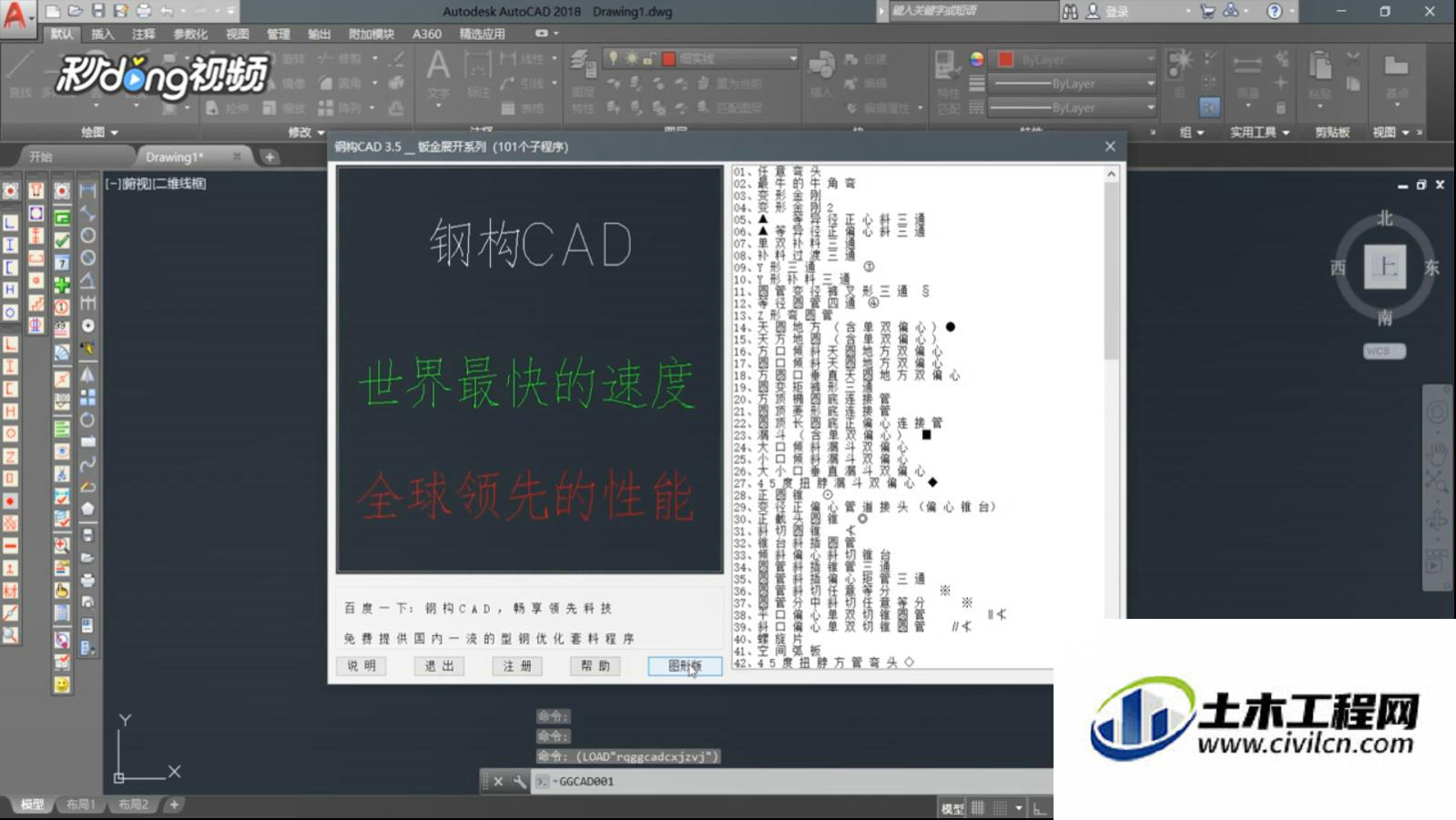
Task: Expand quick access toolbar customization dropdown
Action: pos(231,11)
